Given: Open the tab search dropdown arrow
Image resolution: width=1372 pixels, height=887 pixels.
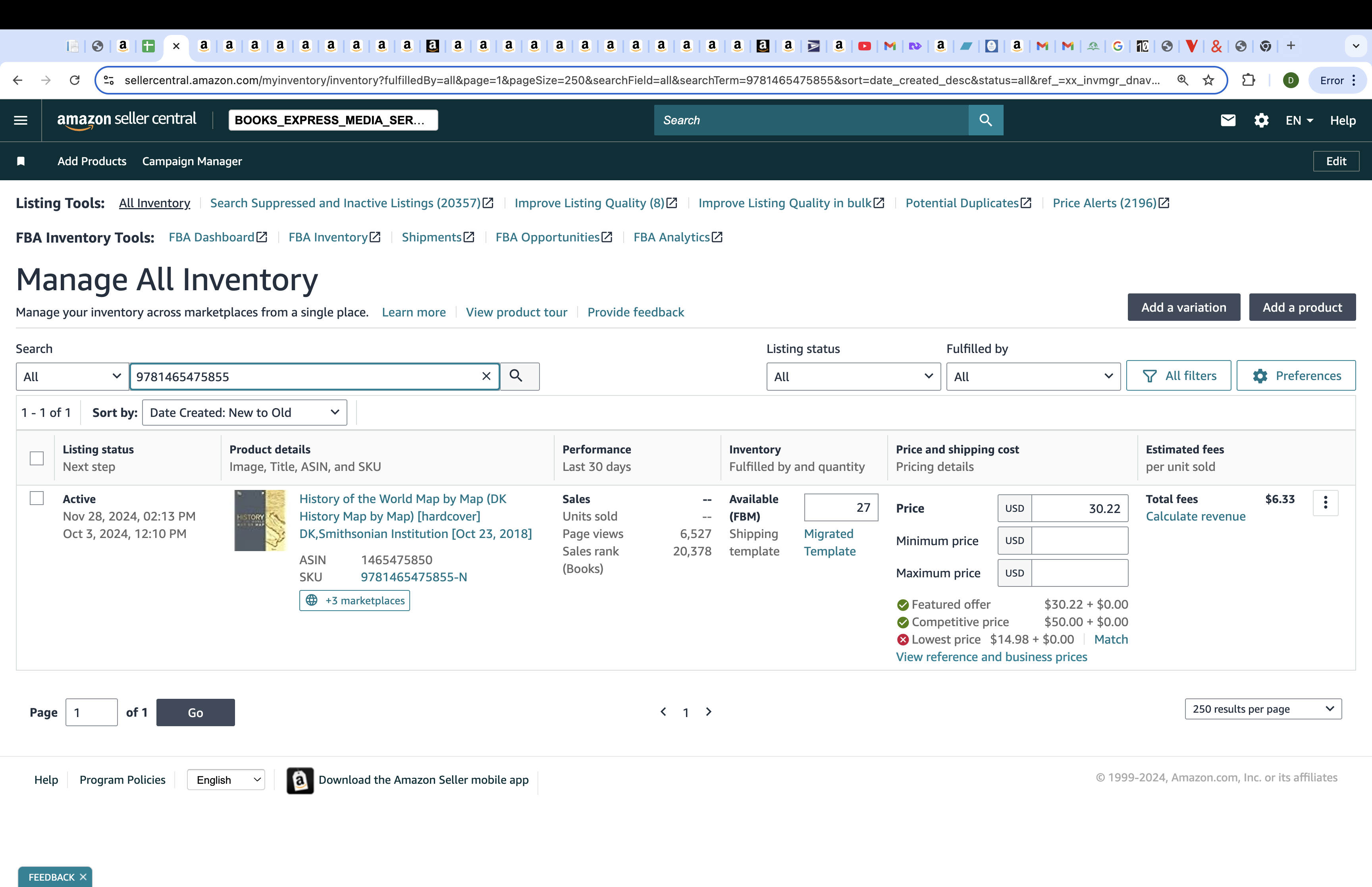Looking at the screenshot, I should [x=1356, y=46].
